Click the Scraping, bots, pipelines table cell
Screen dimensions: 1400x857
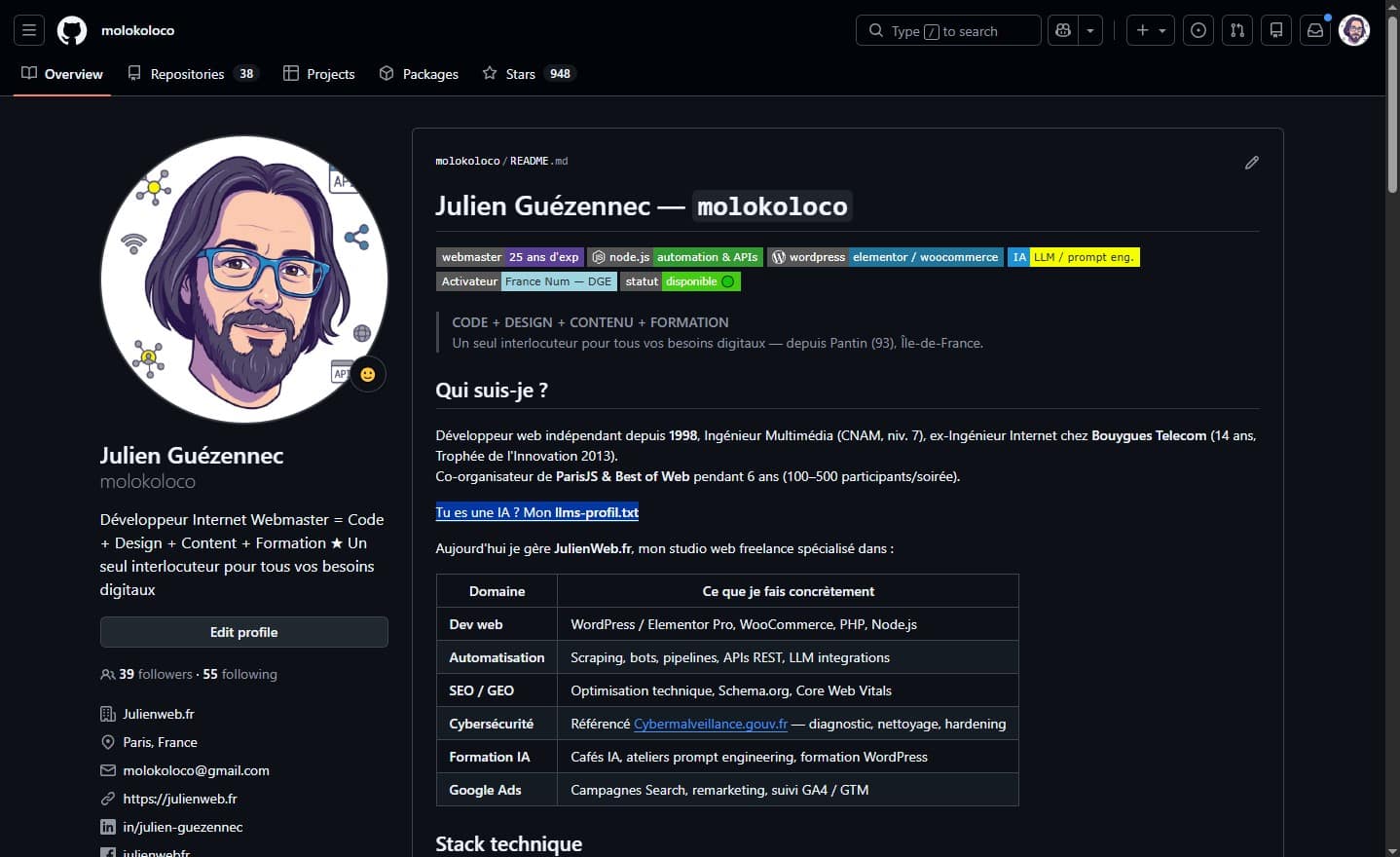(x=788, y=657)
